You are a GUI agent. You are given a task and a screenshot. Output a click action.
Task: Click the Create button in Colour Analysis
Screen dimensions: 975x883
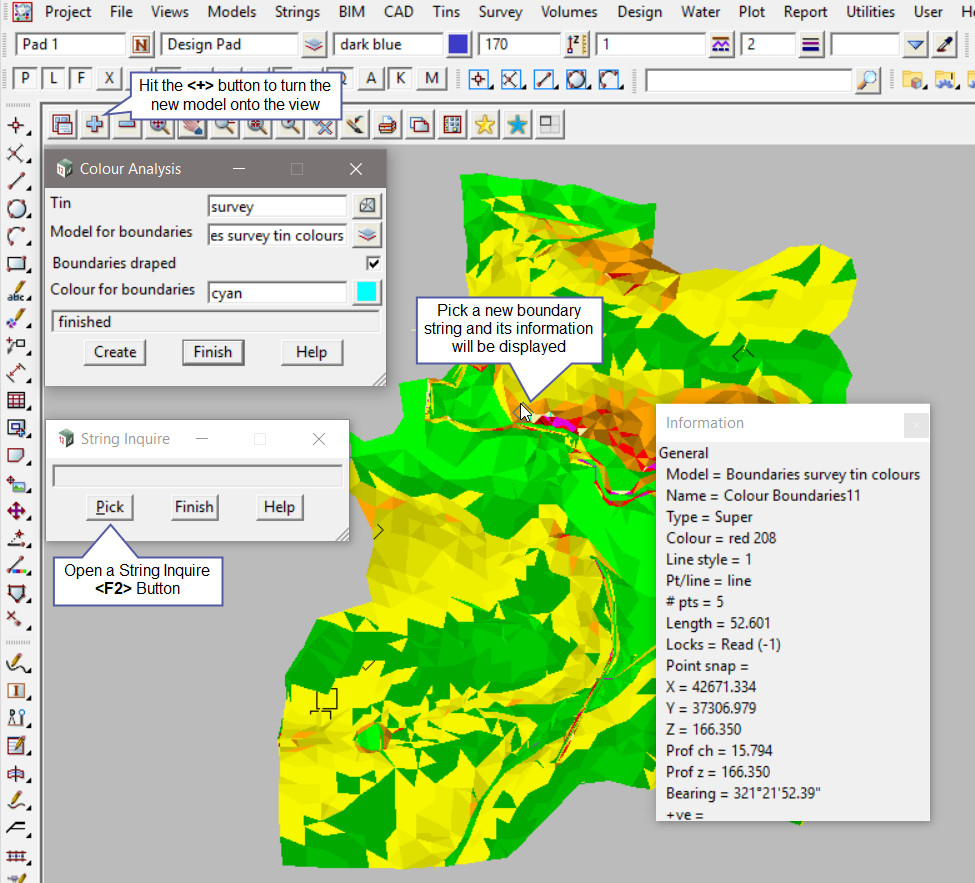point(115,352)
